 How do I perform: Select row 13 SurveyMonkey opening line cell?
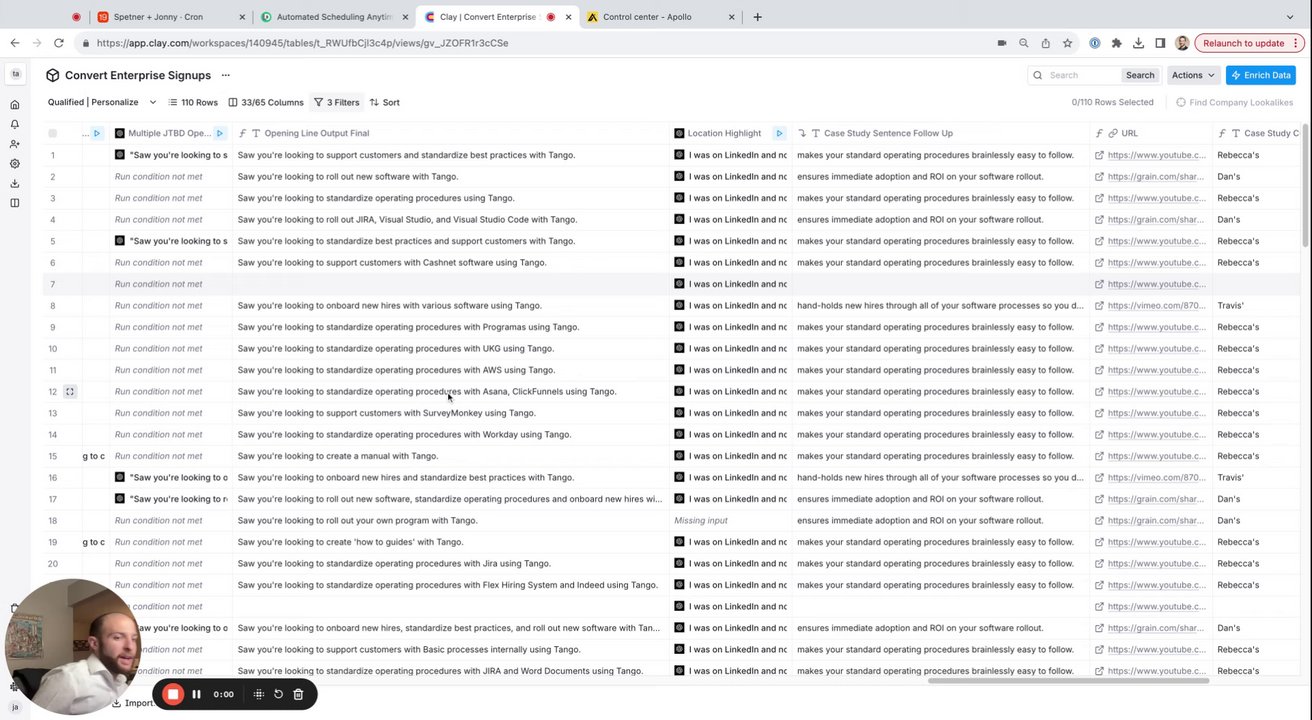click(451, 413)
